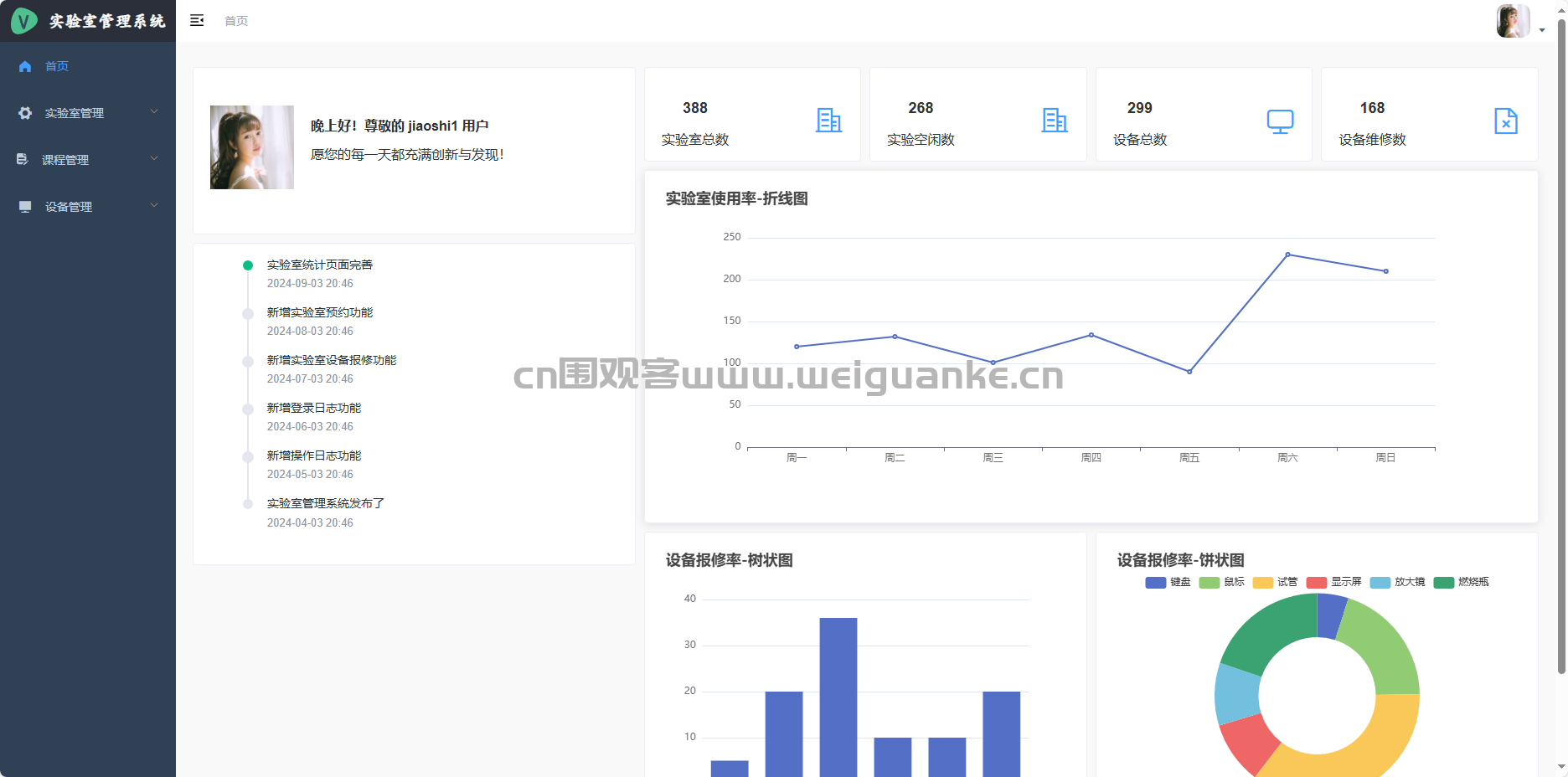1568x777 pixels.
Task: Open the 首页 sidebar menu item
Action: coord(88,66)
